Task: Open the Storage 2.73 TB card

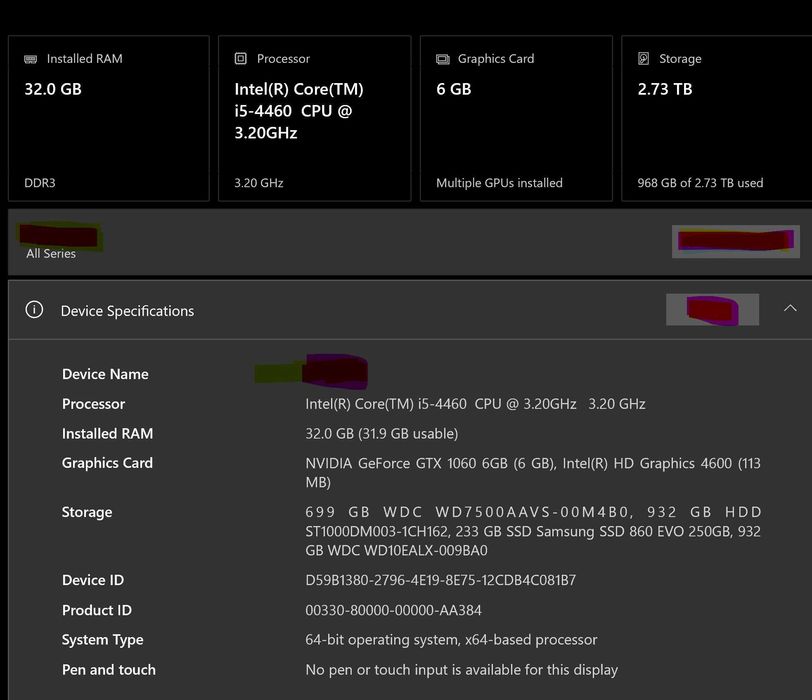Action: tap(717, 118)
